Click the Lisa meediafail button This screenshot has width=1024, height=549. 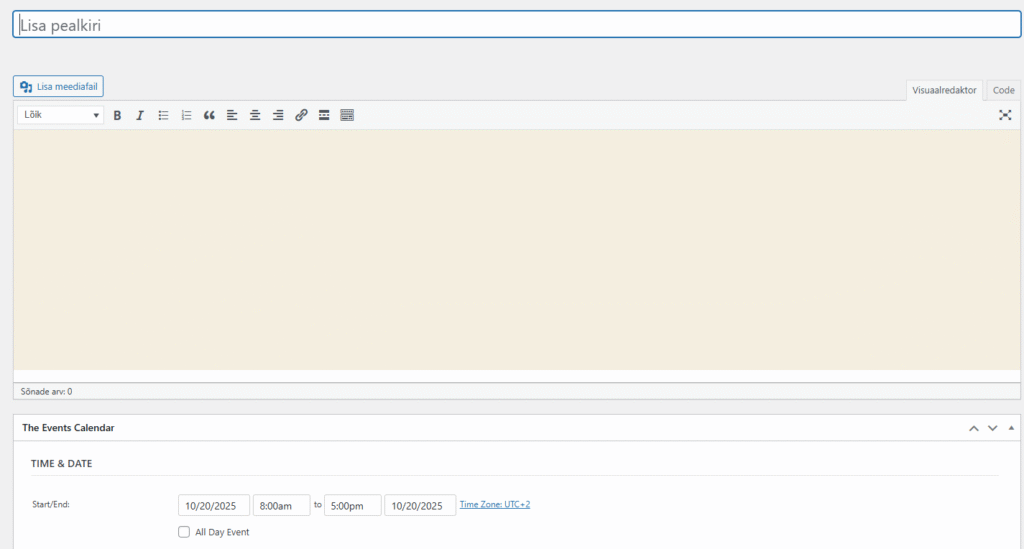coord(58,87)
